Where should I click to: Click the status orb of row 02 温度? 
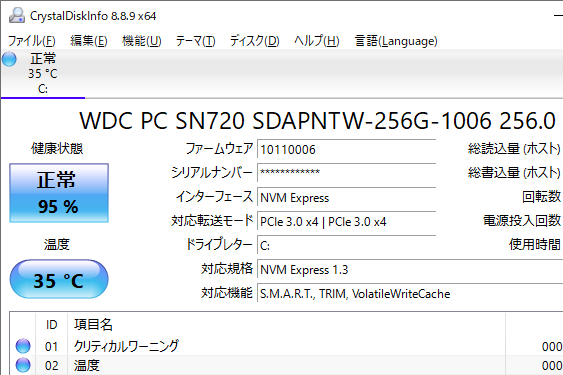pyautogui.click(x=23, y=365)
